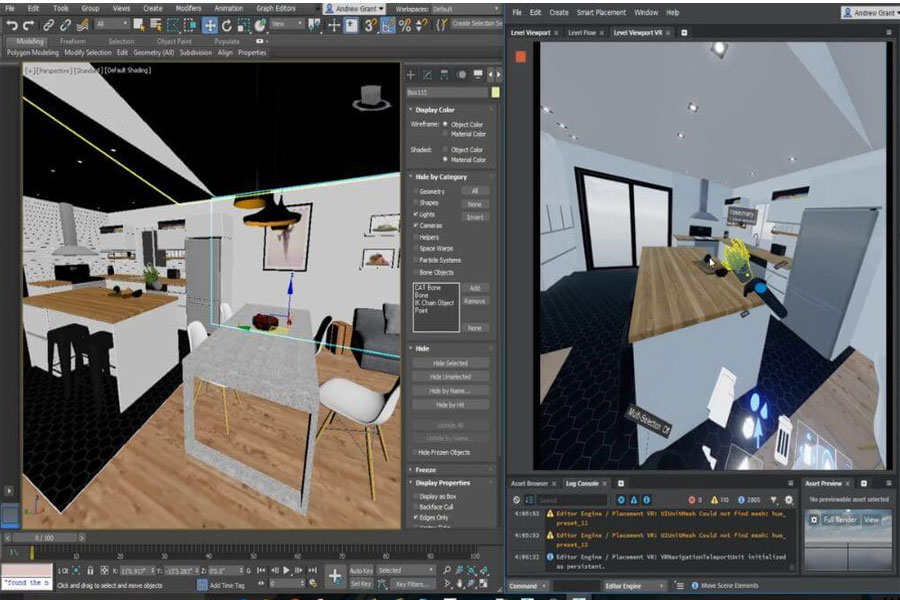Pick the Select Object tool

tap(139, 25)
